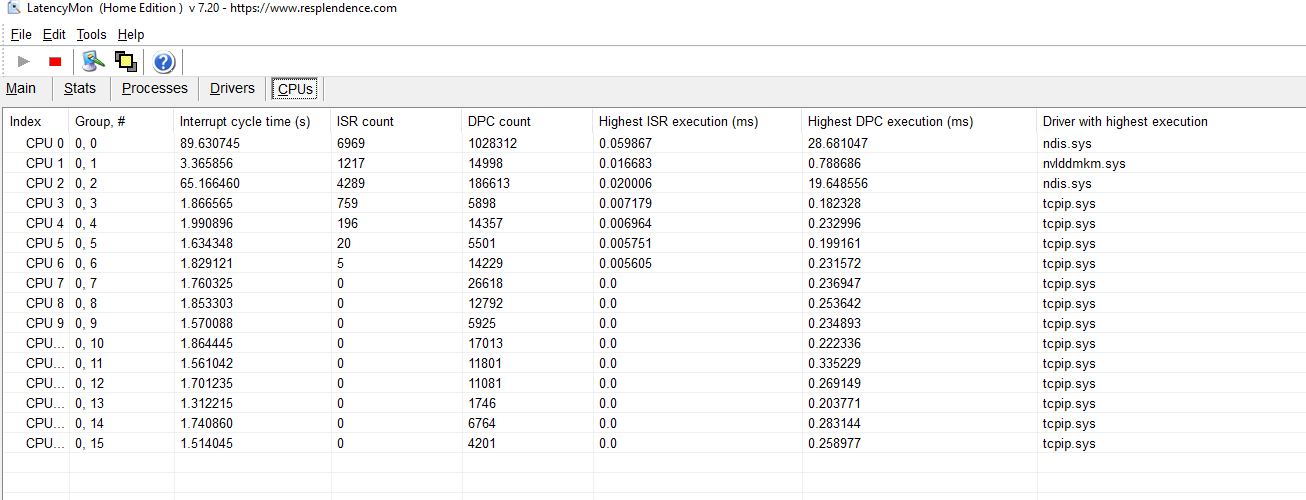Click the ISR count value 4289
Image resolution: width=1306 pixels, height=500 pixels.
[x=351, y=183]
